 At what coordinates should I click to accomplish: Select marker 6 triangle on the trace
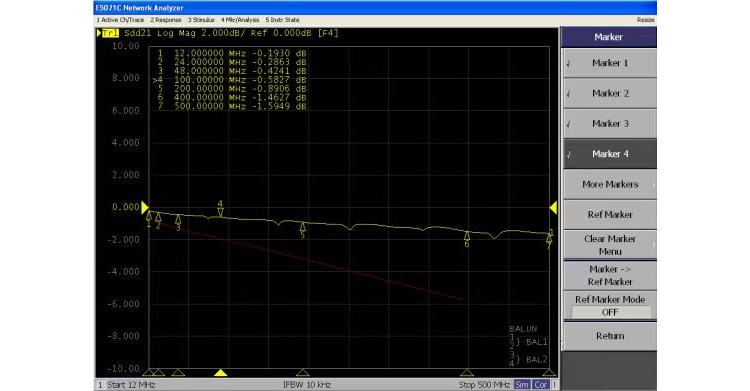467,236
